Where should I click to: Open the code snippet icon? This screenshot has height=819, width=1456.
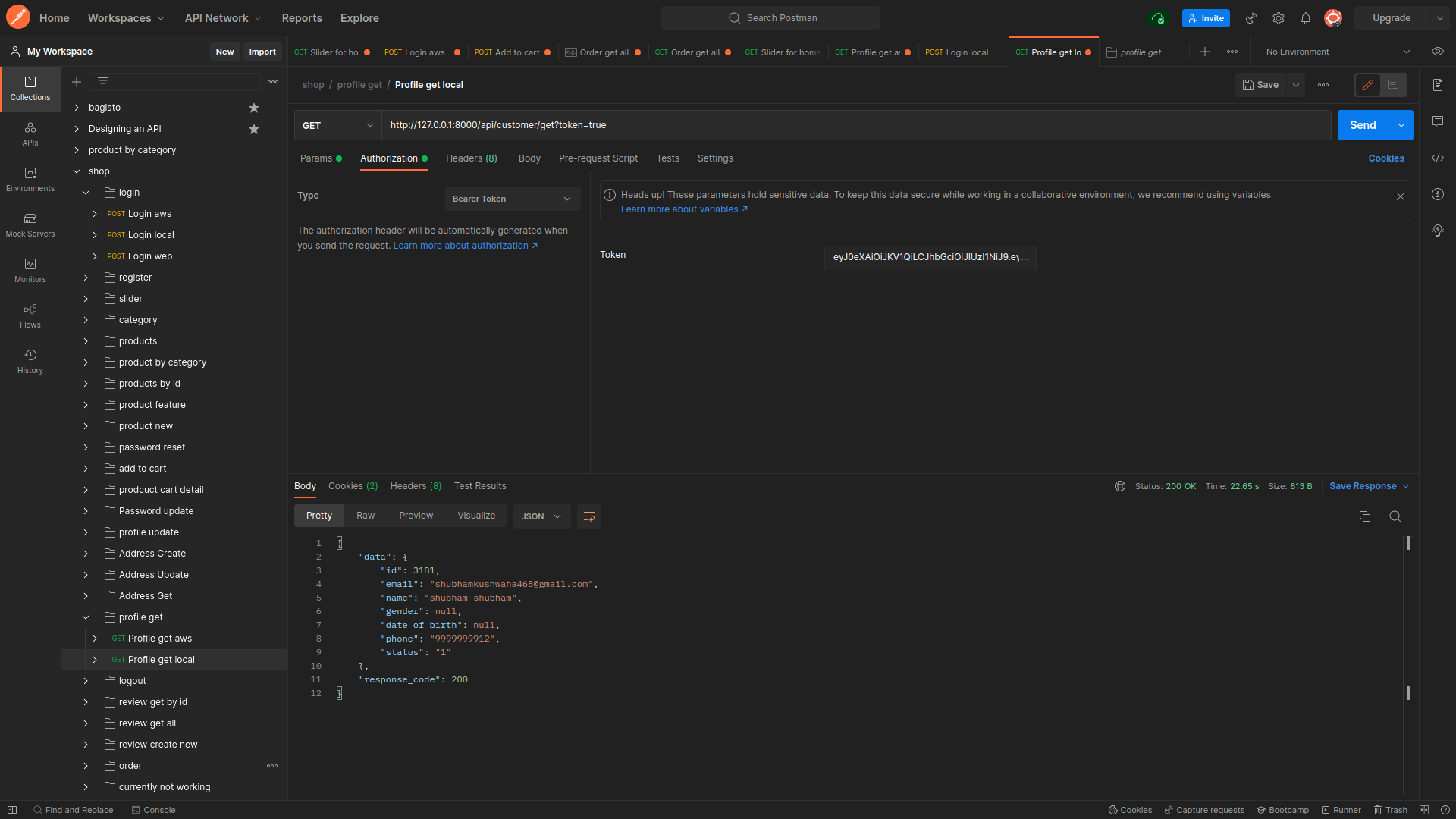click(x=1438, y=158)
